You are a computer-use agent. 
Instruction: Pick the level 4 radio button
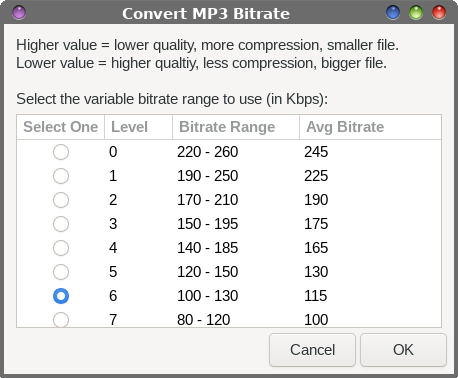click(x=61, y=248)
